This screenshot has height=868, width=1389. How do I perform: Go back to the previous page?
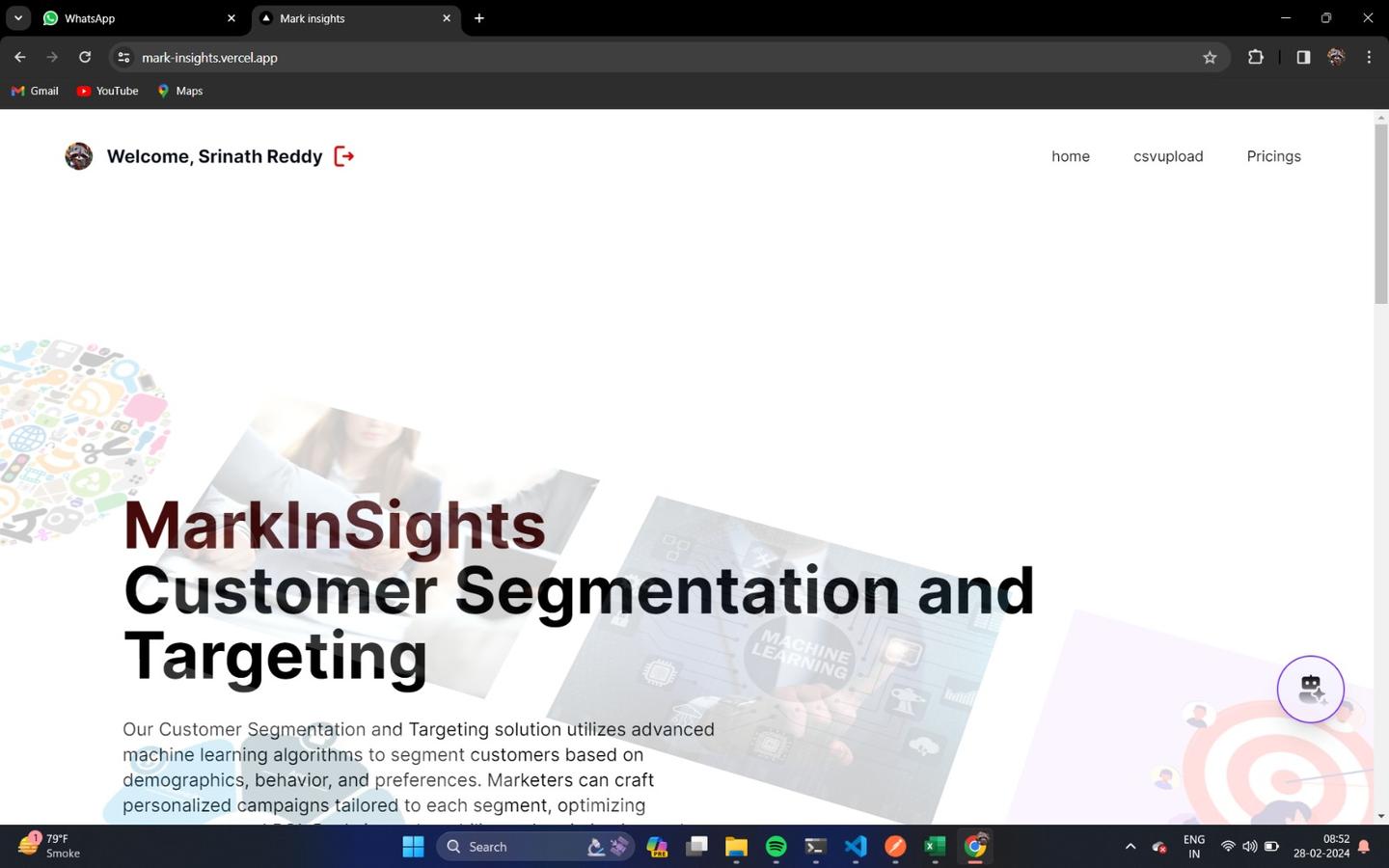(x=20, y=57)
